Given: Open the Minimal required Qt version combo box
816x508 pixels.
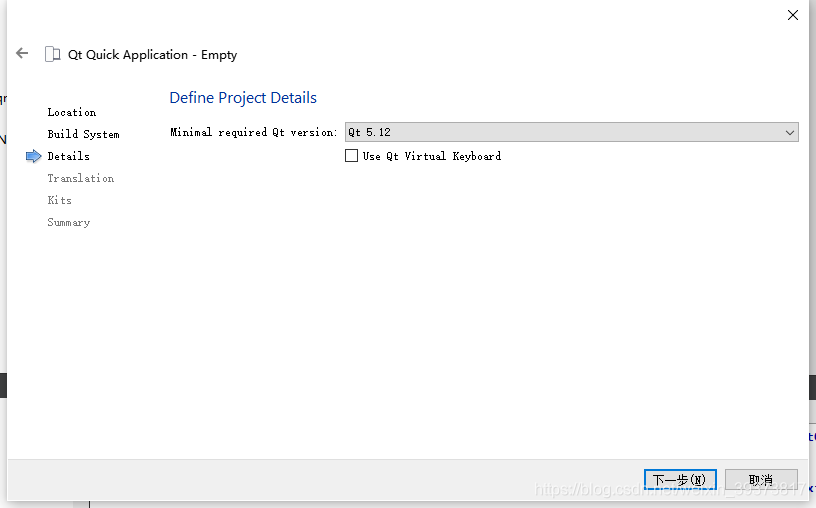Looking at the screenshot, I should (571, 132).
